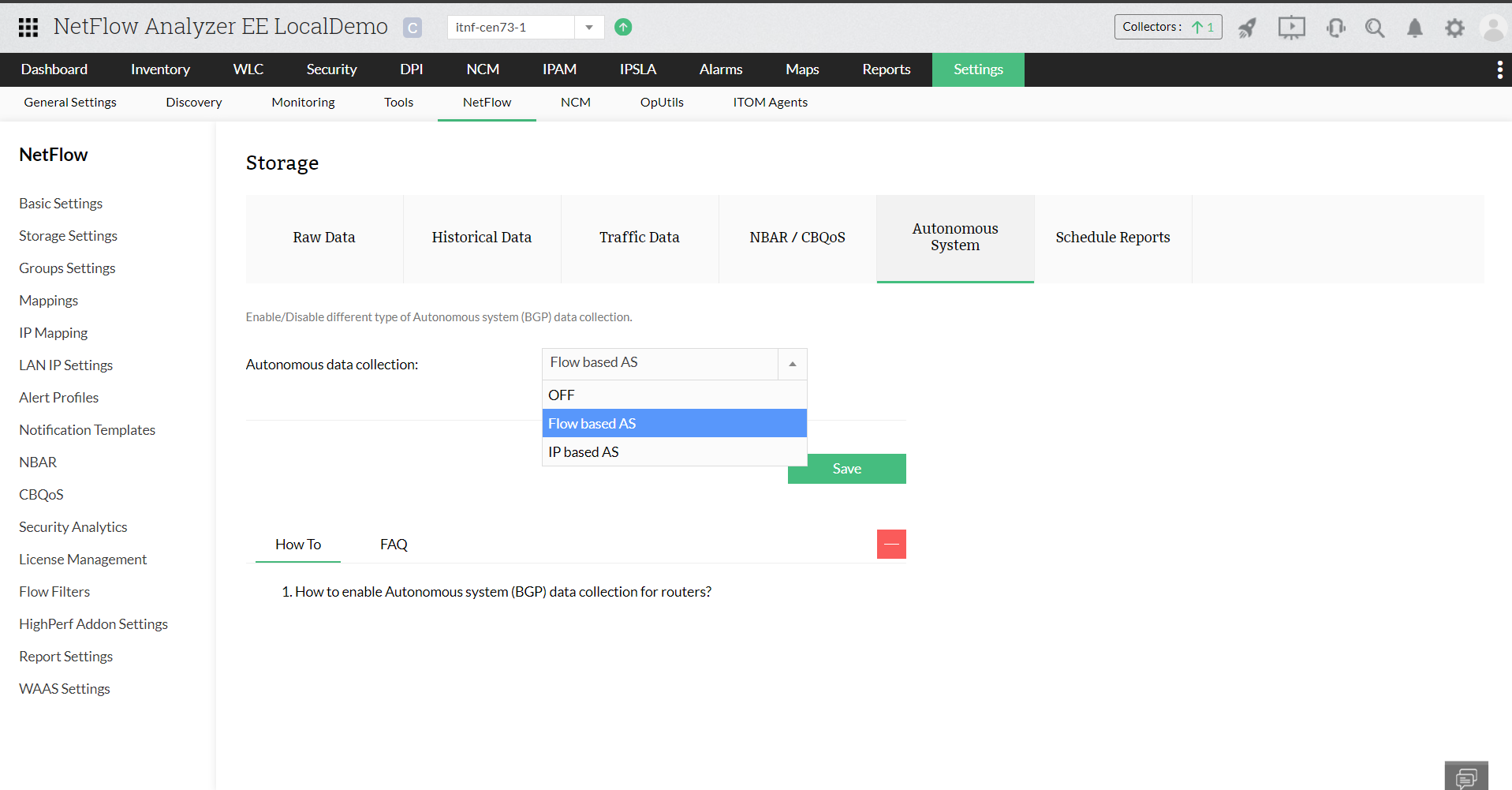Save the autonomous system settings
This screenshot has height=790, width=1512.
click(x=847, y=469)
